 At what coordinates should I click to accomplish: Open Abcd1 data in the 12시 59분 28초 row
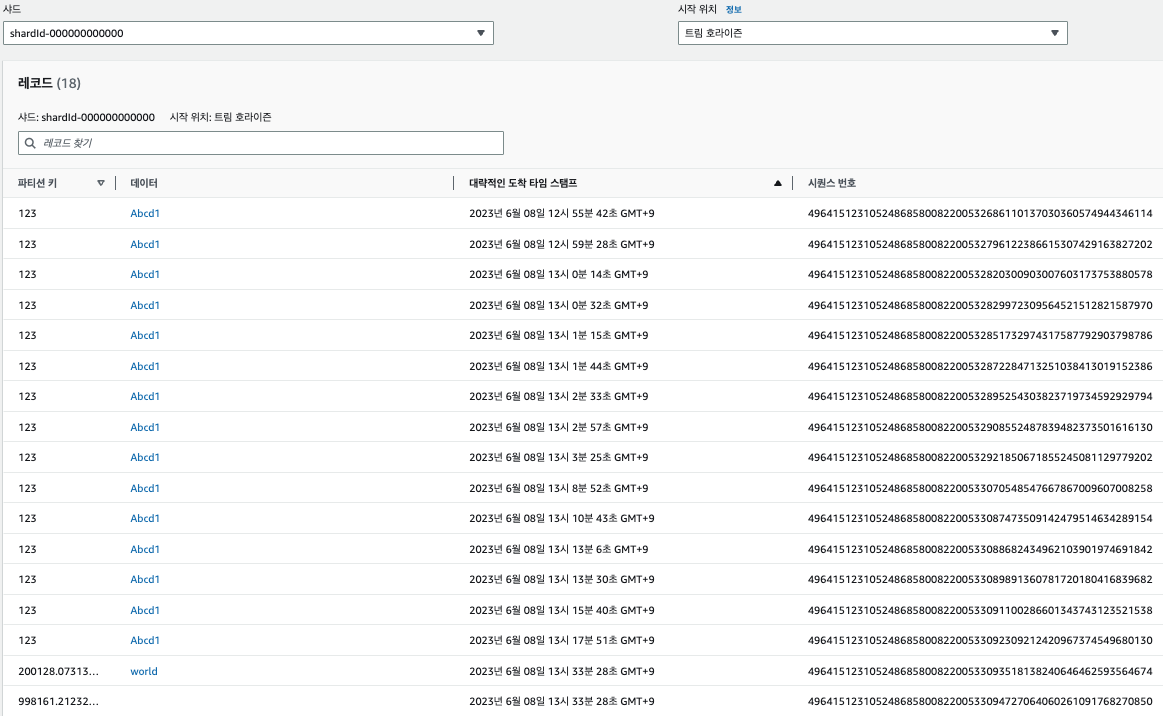tap(145, 244)
